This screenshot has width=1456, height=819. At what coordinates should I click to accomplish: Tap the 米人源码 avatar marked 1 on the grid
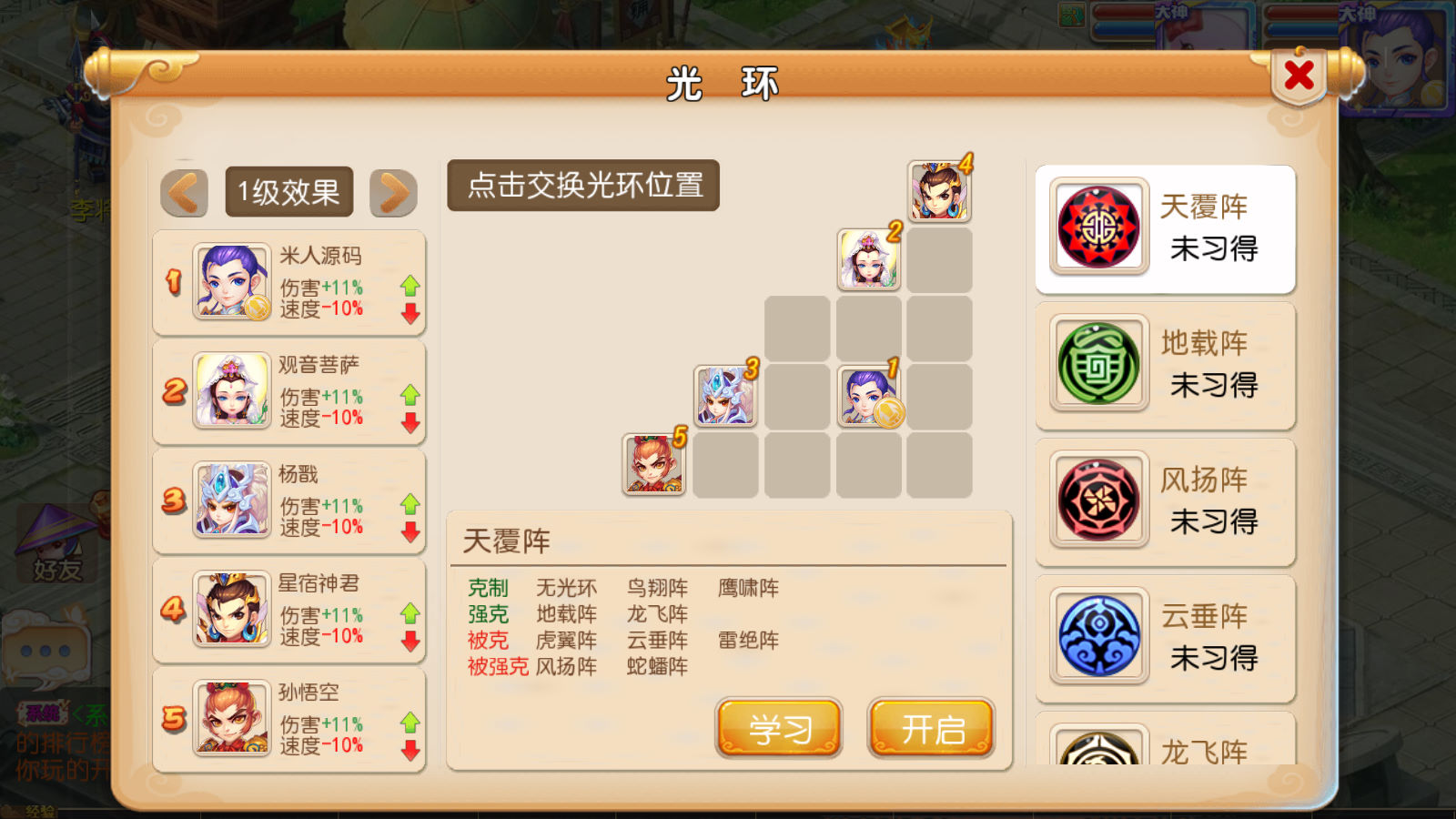(869, 396)
